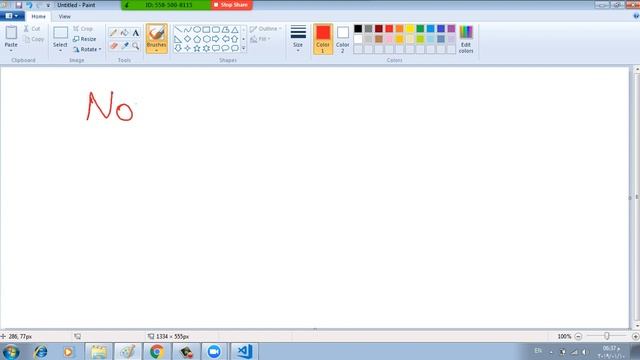640x360 pixels.
Task: Choose the Rectangle shape
Action: 206,29
